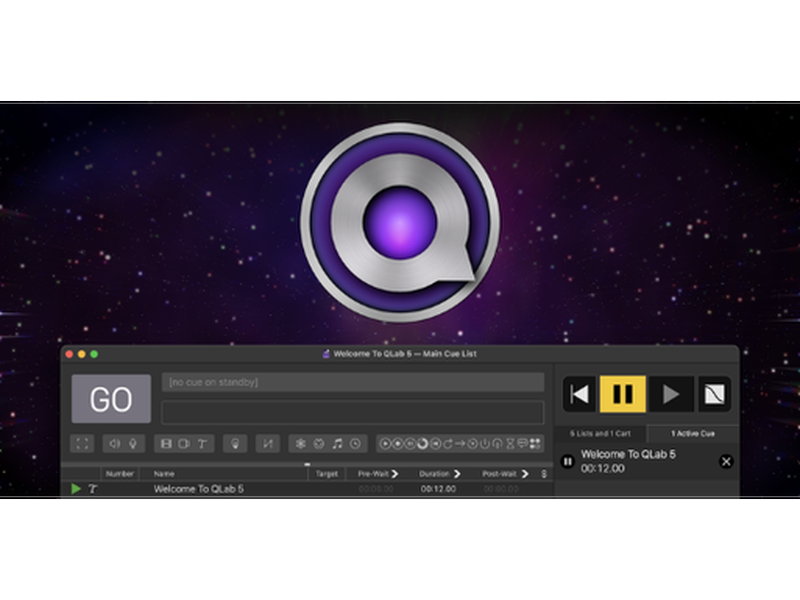Click the Text cue type icon in row
The image size is (800, 600).
tap(92, 489)
